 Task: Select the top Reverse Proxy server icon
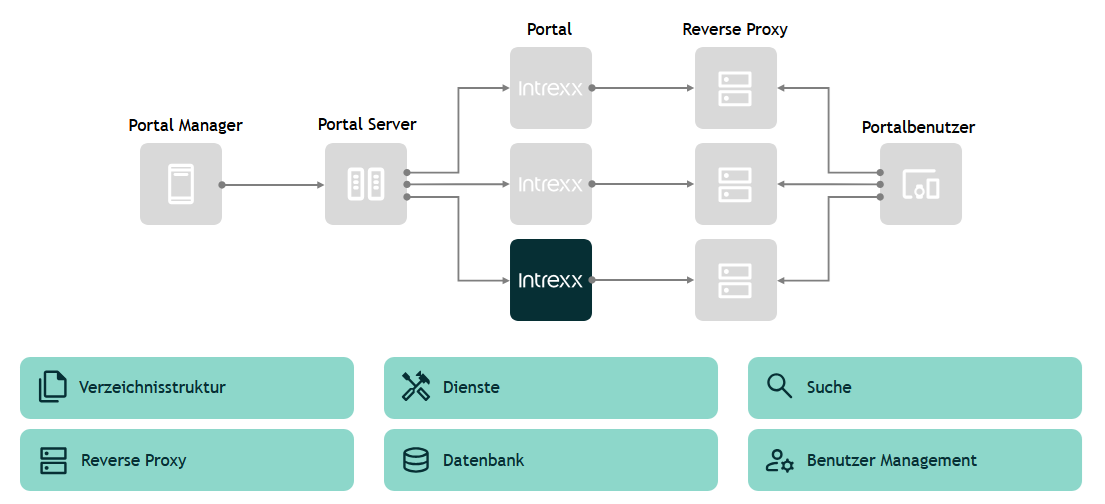(735, 88)
